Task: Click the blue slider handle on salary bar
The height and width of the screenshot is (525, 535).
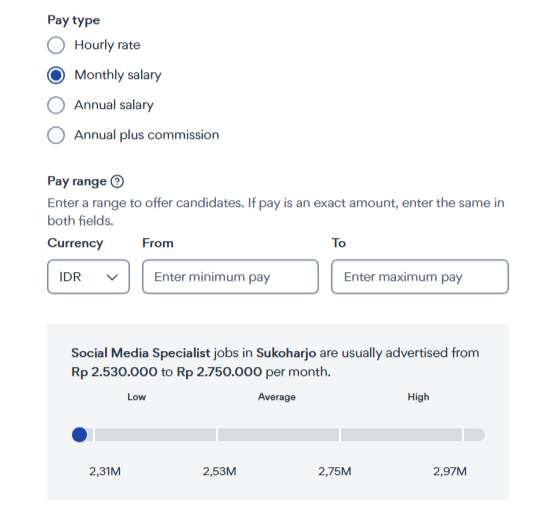Action: (79, 435)
